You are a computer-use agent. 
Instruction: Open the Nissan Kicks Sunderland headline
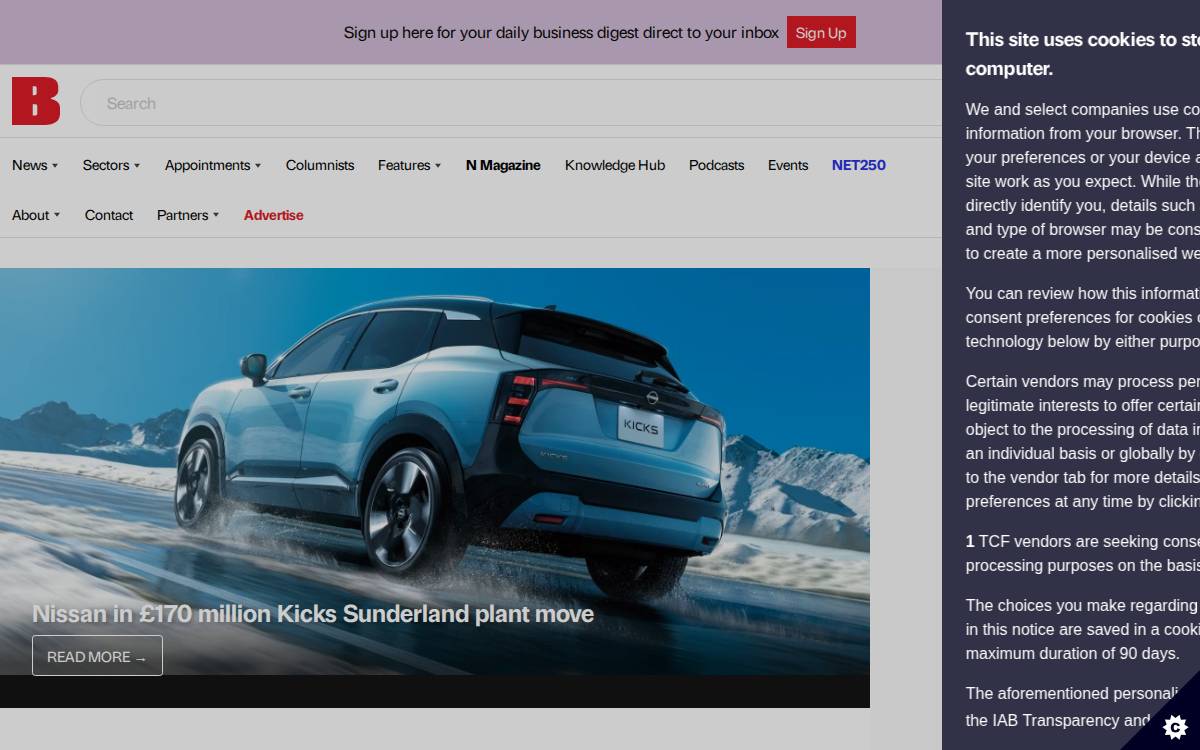(x=313, y=613)
